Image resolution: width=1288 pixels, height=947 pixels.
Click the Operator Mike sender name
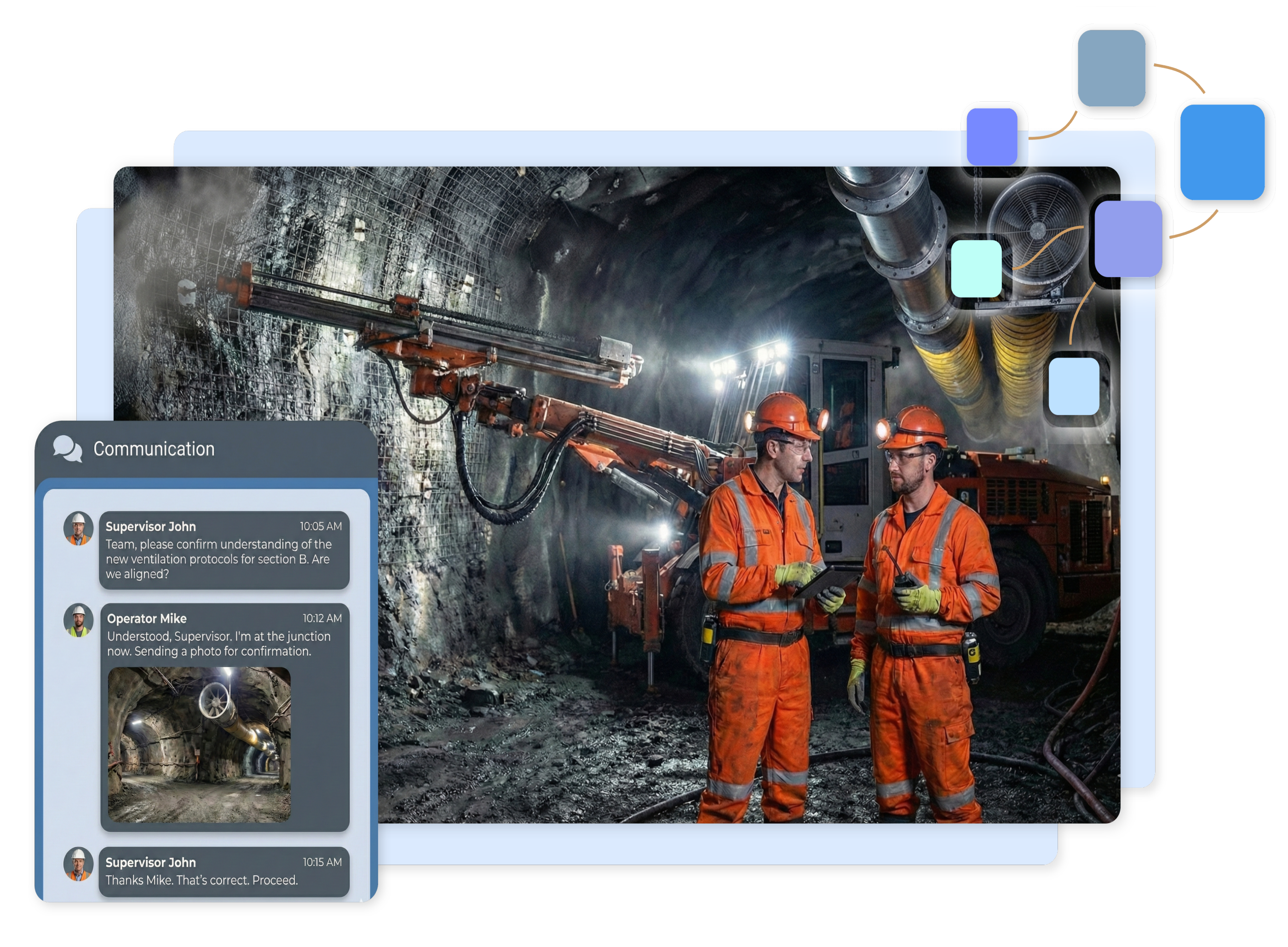147,618
